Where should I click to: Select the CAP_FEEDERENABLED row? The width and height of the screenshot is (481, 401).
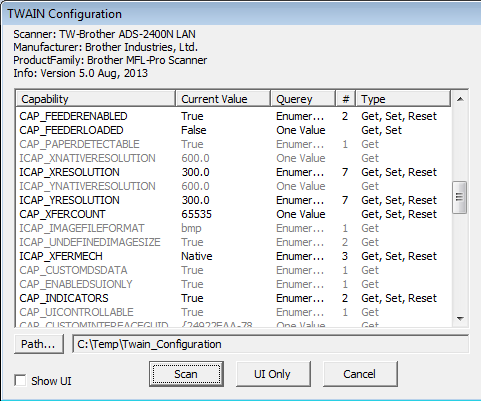[233, 116]
